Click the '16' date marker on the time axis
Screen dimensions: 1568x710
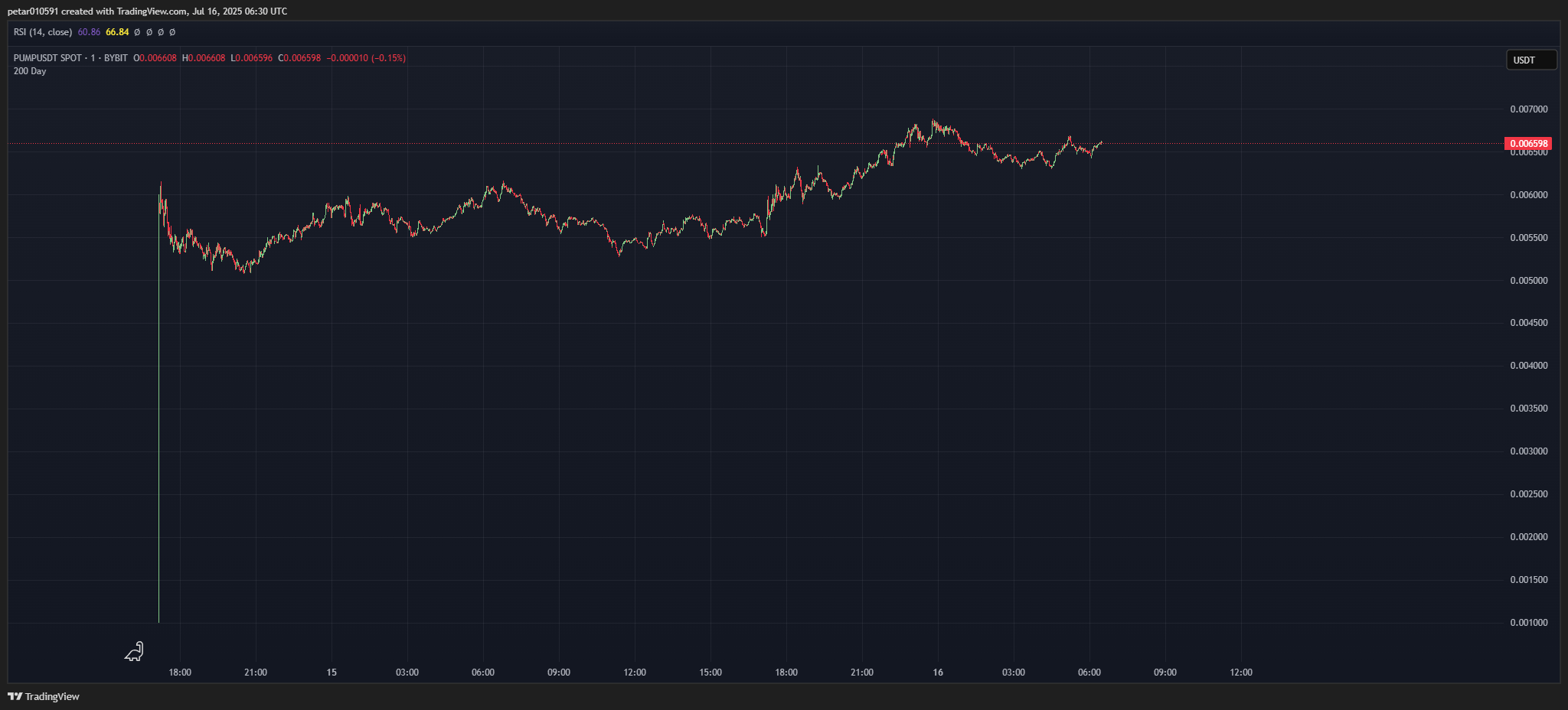click(937, 673)
